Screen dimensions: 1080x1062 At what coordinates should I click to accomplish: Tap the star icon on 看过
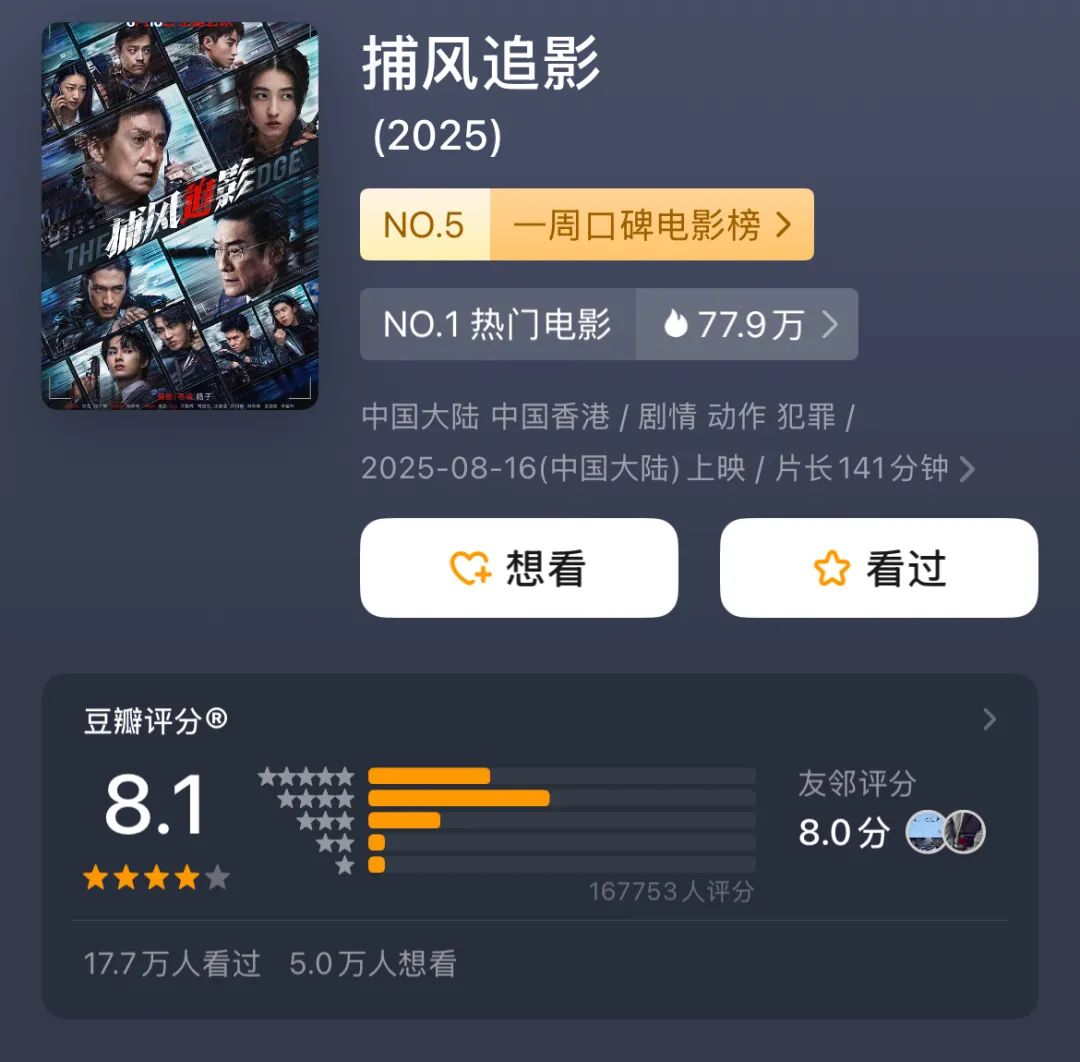[x=831, y=569]
